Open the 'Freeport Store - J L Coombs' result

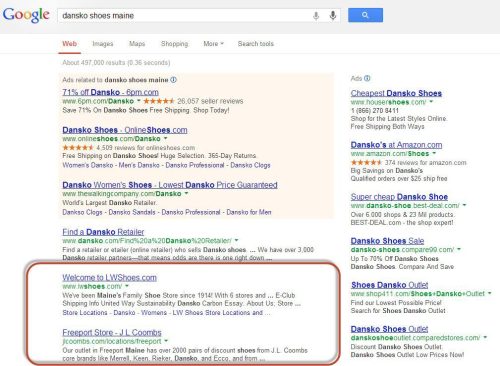point(112,332)
